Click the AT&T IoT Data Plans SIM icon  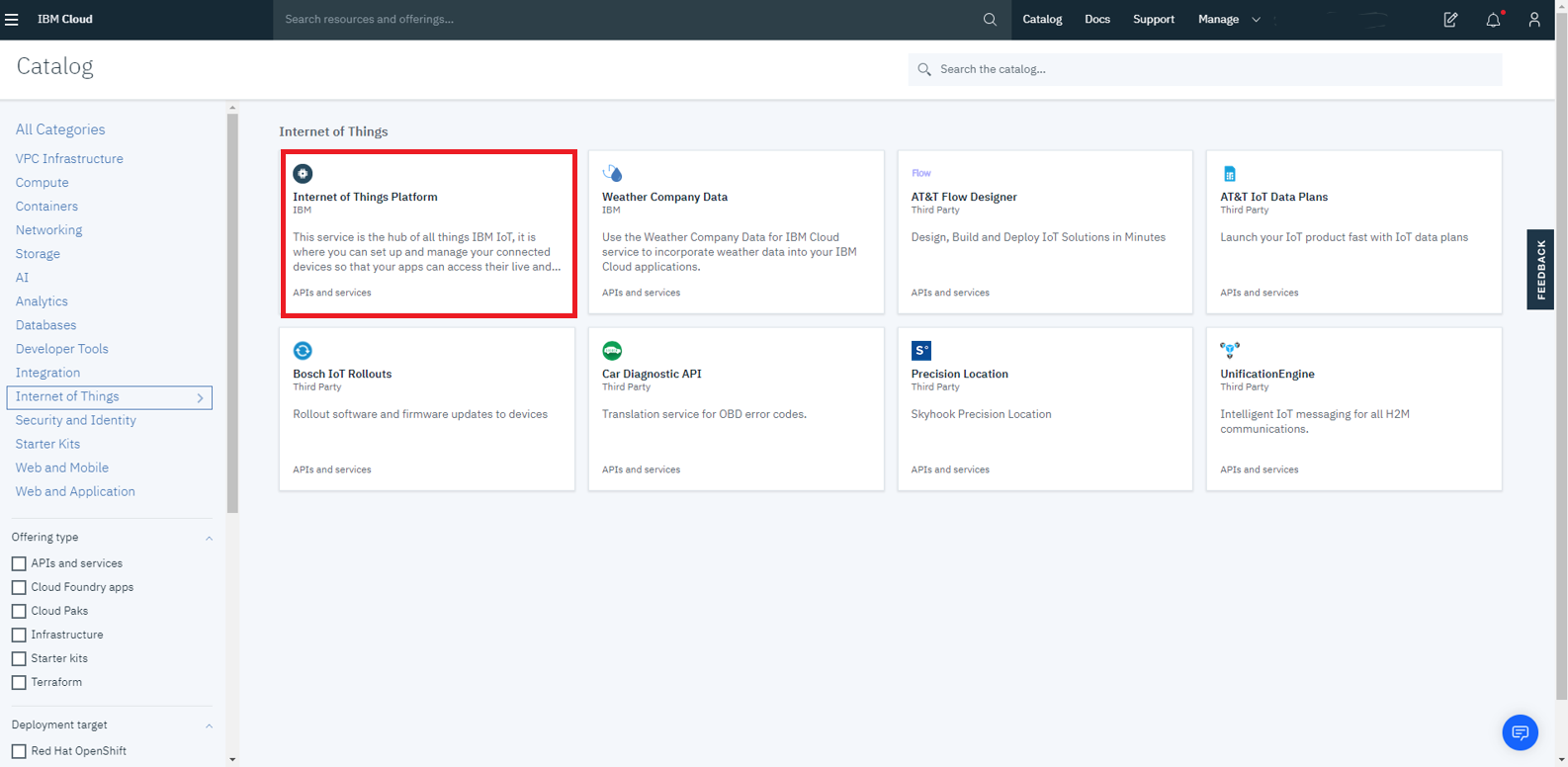point(1230,174)
